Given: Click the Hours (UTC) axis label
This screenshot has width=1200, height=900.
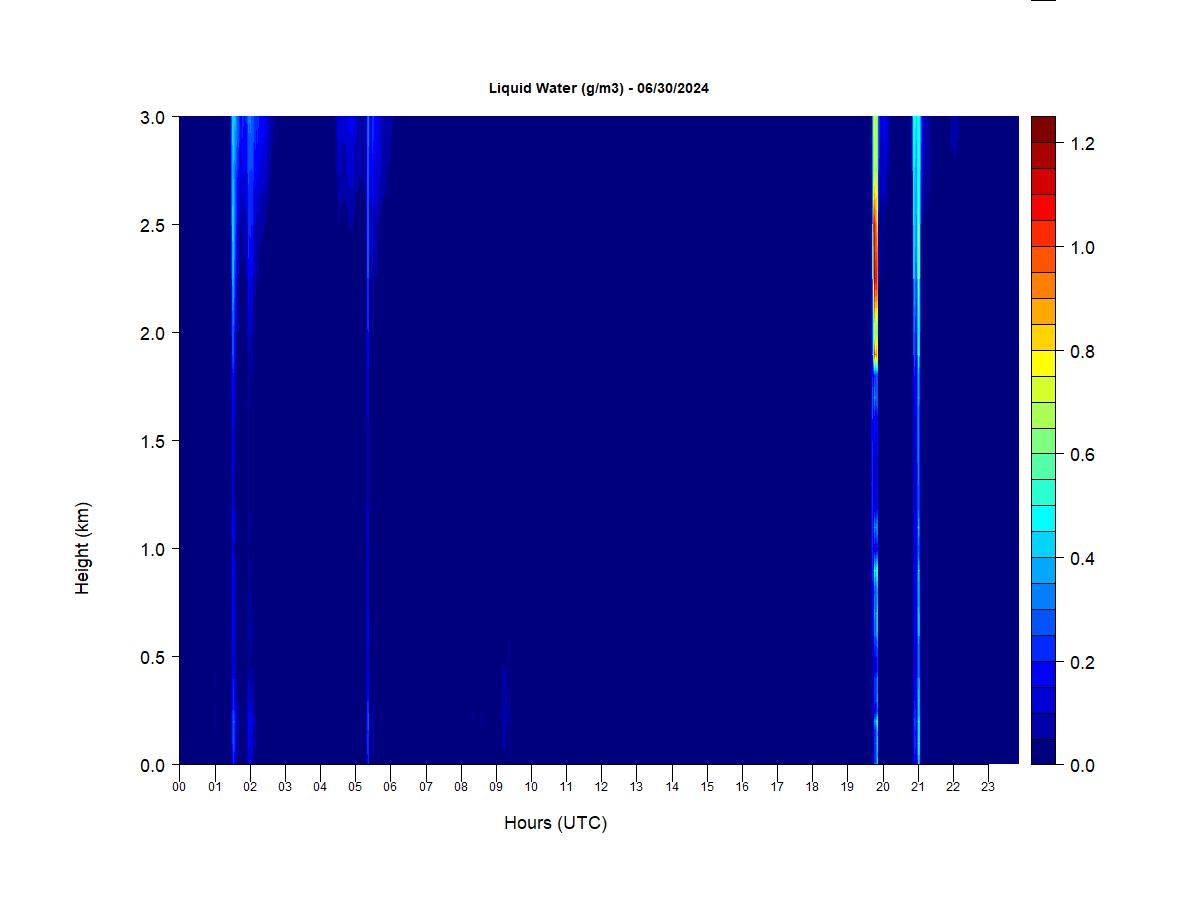Looking at the screenshot, I should point(555,823).
